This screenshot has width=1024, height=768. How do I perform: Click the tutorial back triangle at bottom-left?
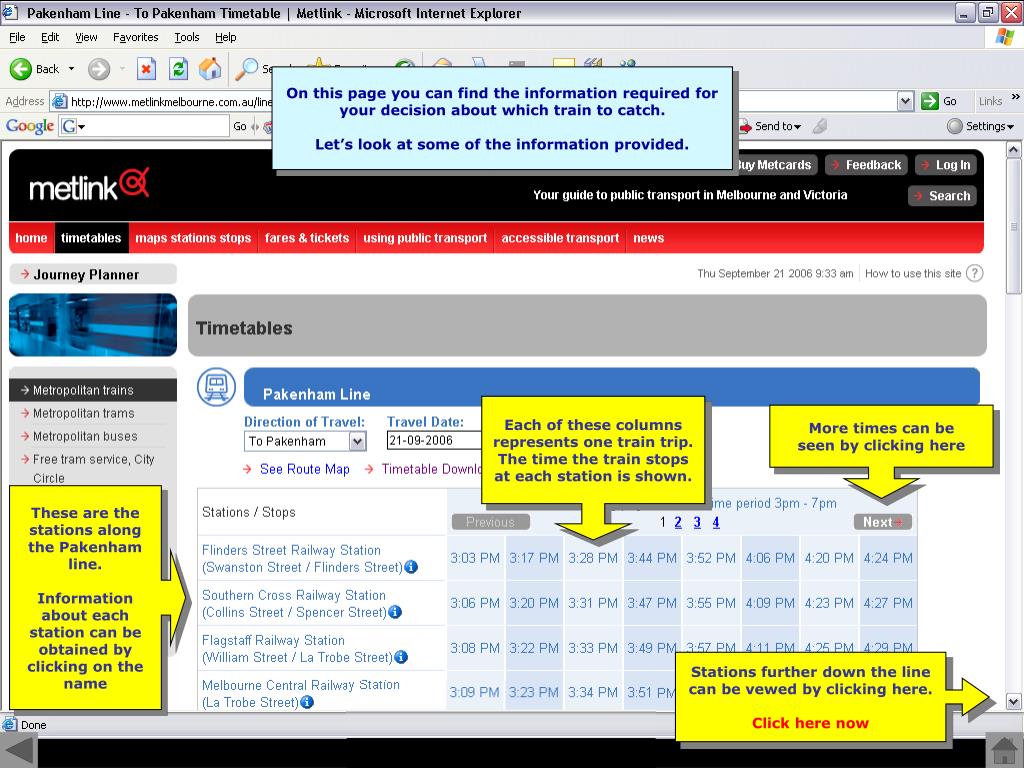click(x=17, y=751)
